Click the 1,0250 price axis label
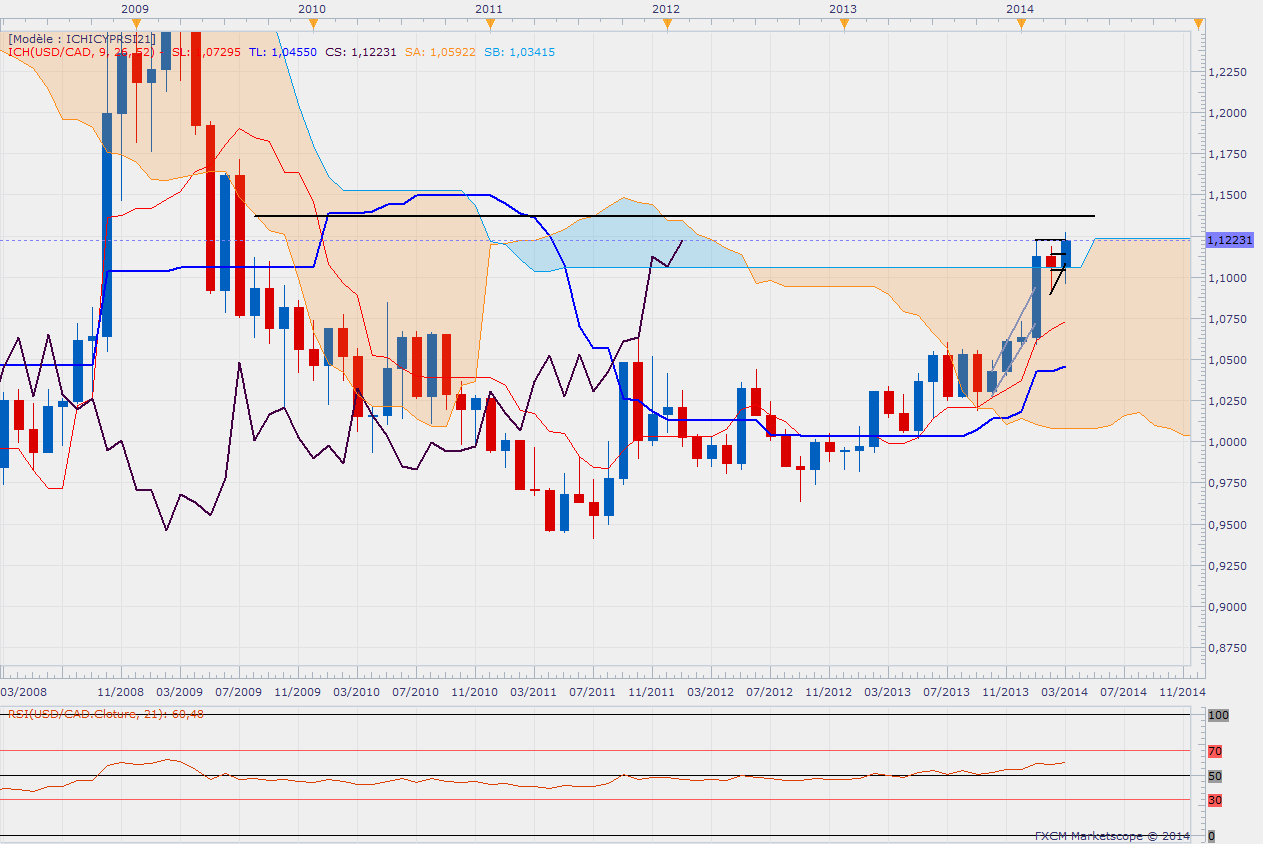 [x=1226, y=401]
